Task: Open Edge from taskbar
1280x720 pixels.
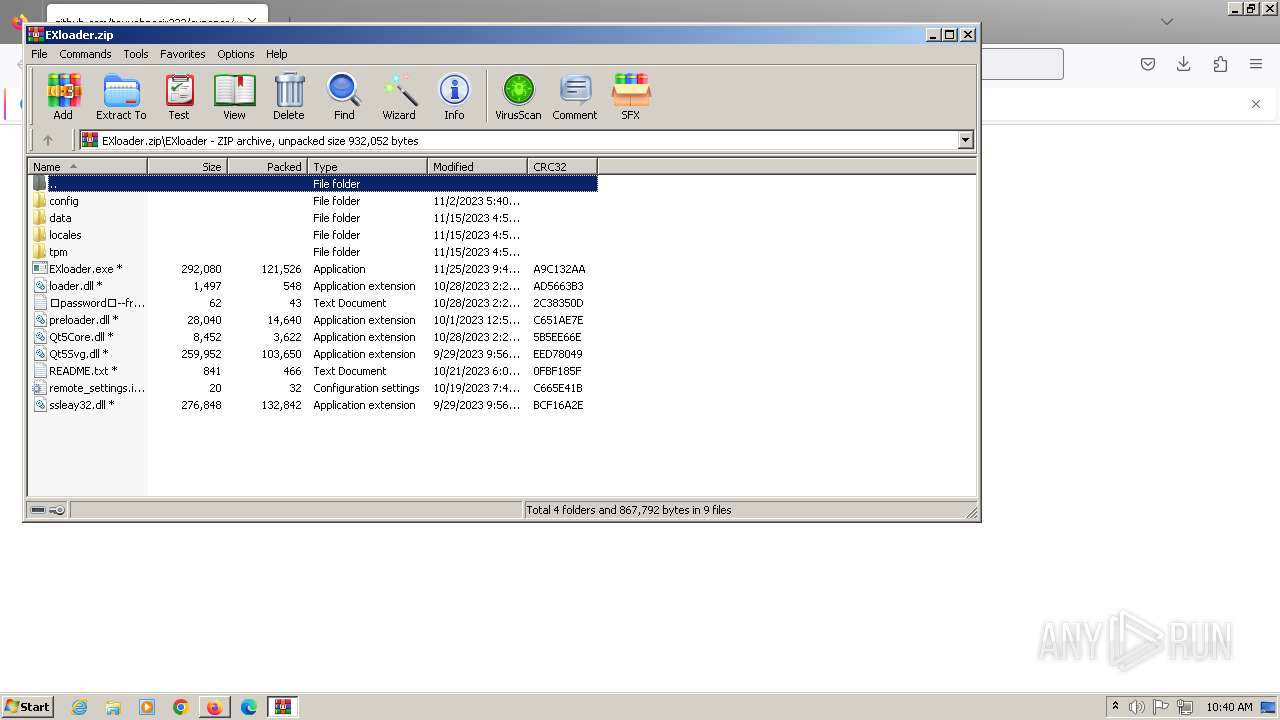Action: [x=249, y=707]
